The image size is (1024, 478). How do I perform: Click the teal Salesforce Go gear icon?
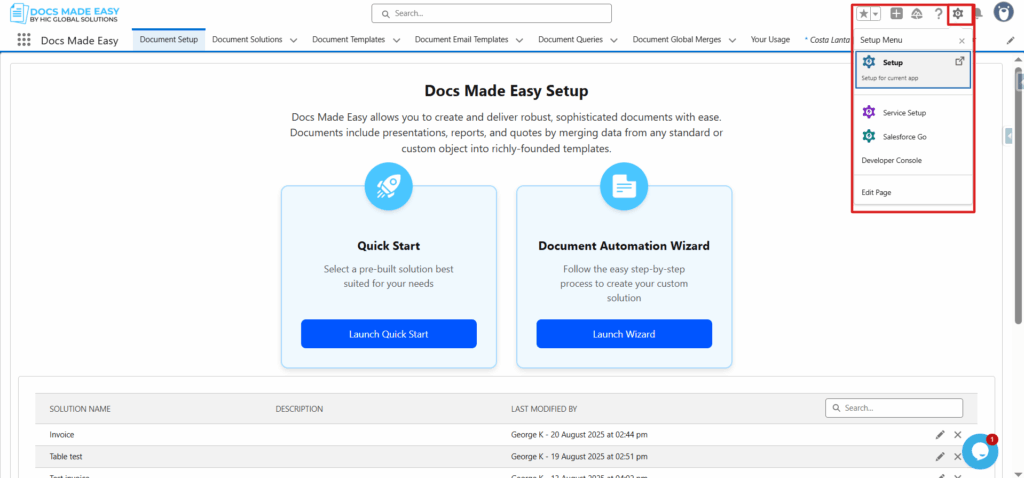(869, 136)
